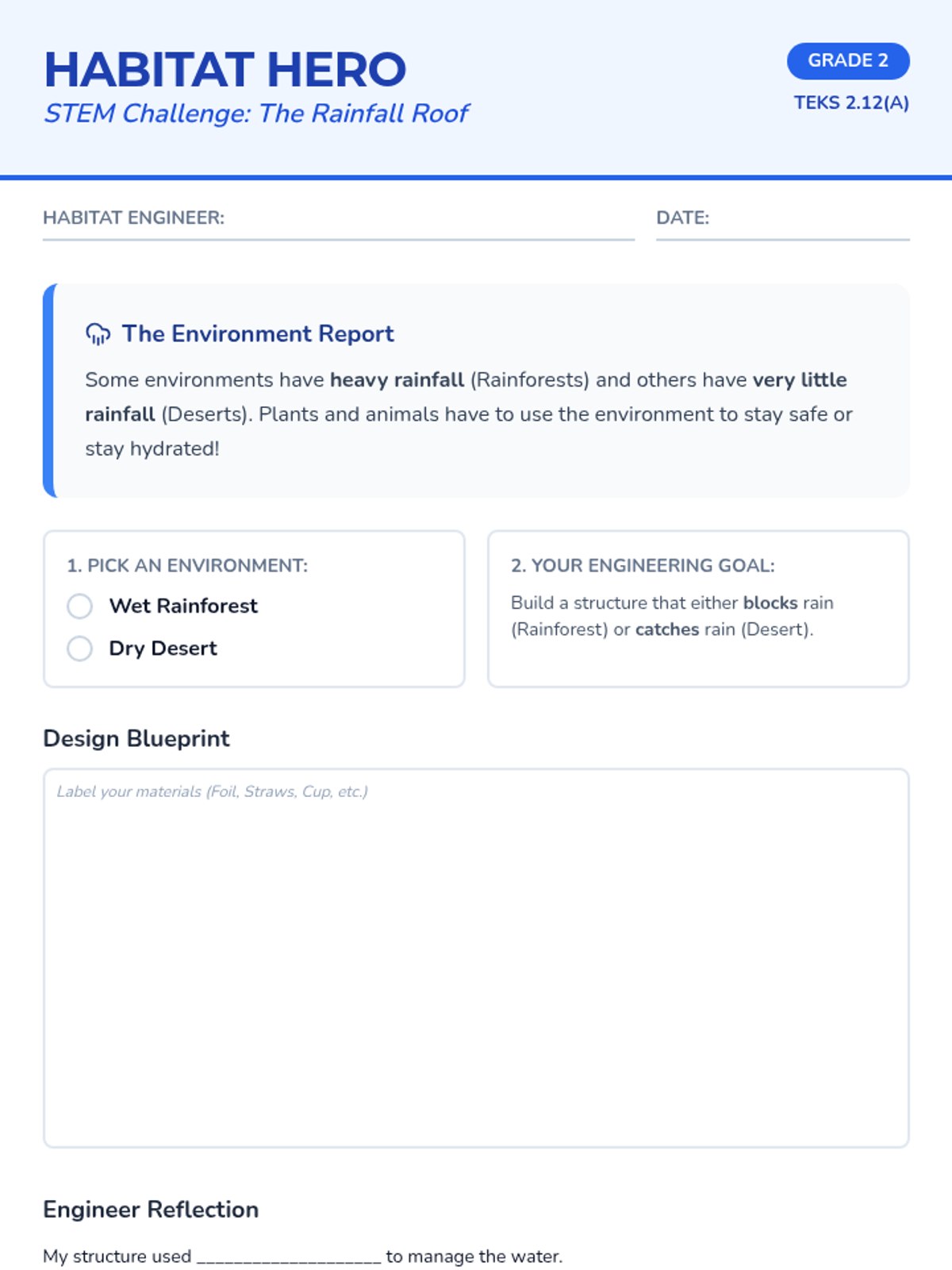The height and width of the screenshot is (1270, 952).
Task: Click the bold word 'blocks' in goal
Action: tap(770, 603)
